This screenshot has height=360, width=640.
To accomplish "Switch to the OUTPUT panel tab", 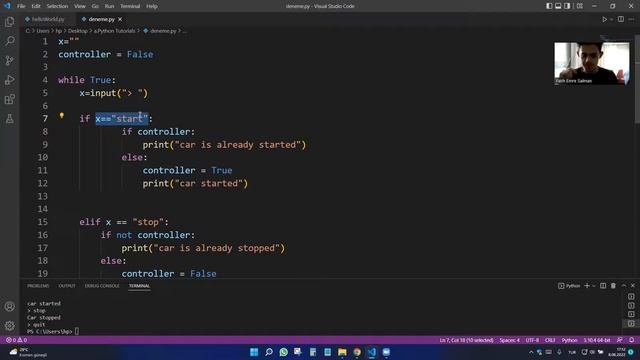I will click(67, 286).
